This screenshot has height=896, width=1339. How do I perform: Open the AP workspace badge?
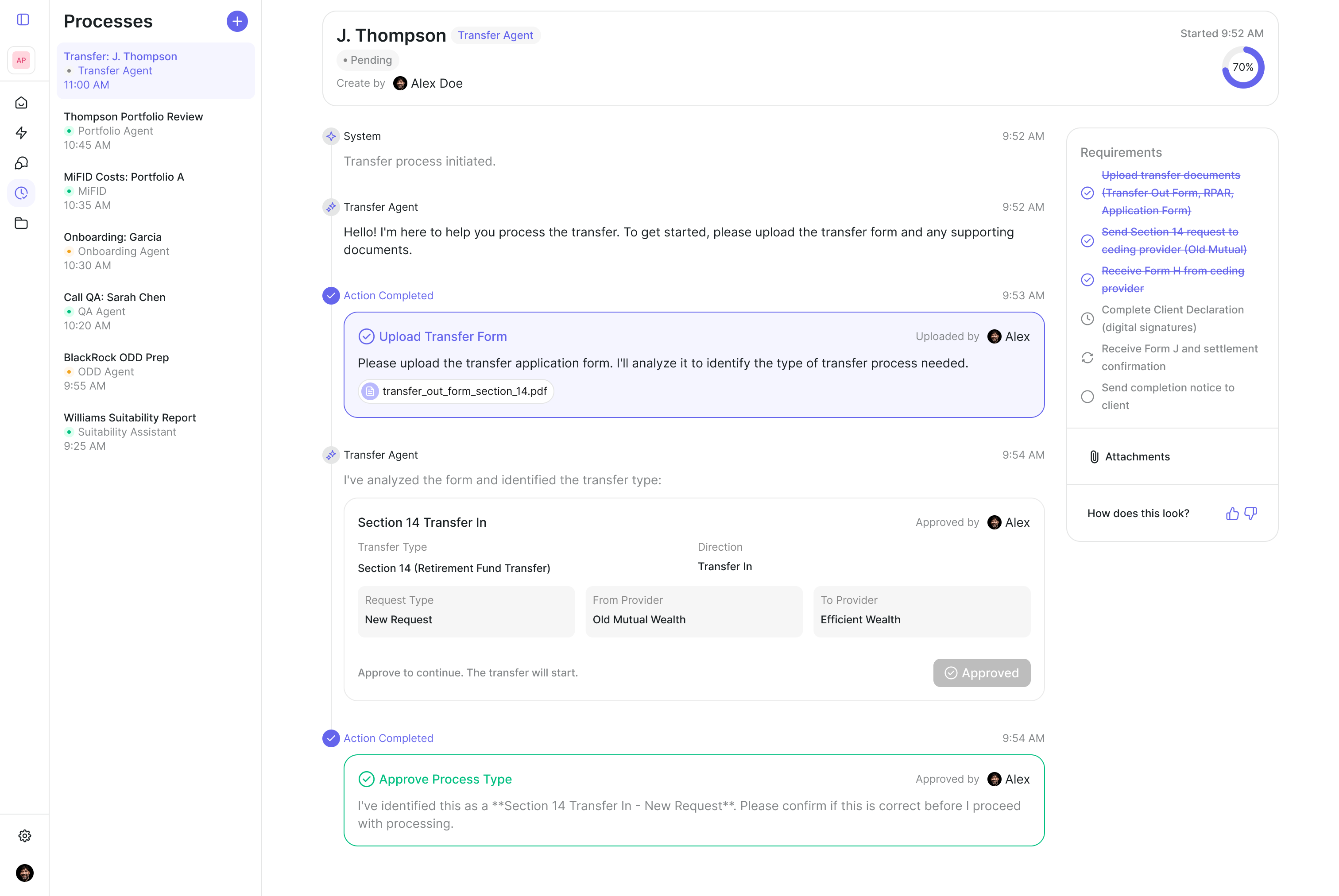pos(21,60)
